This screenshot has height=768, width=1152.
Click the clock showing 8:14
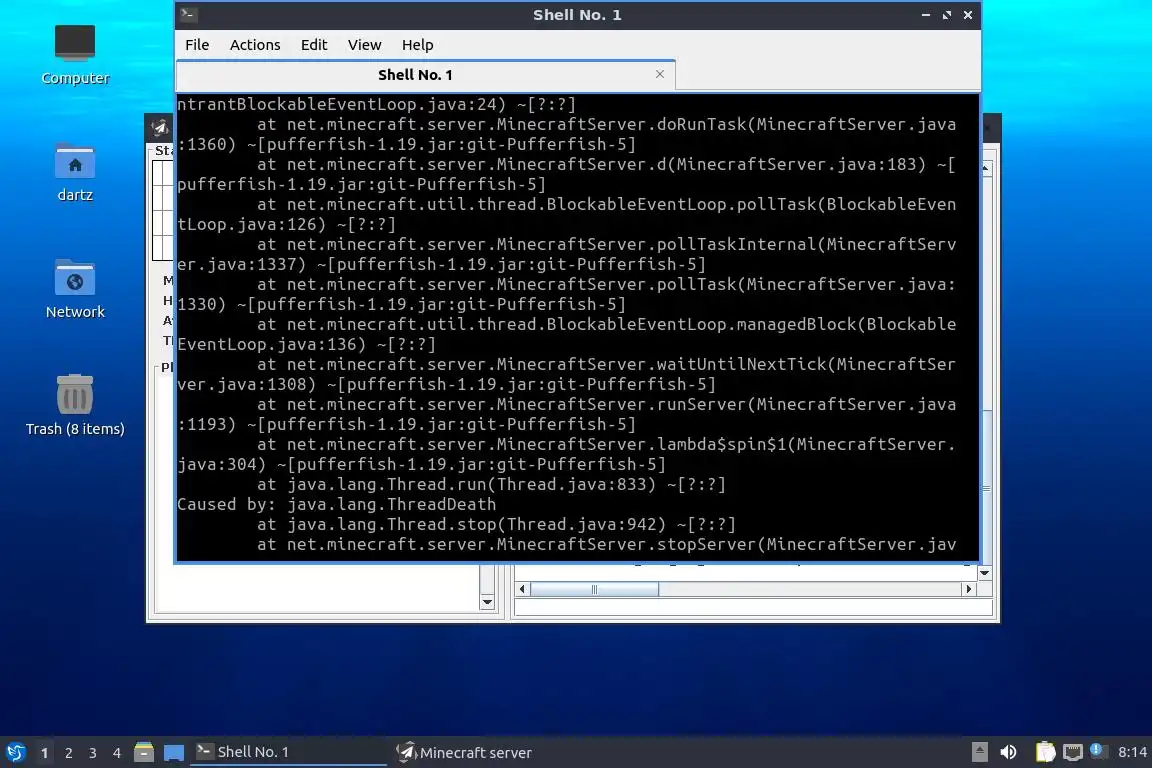[x=1132, y=752]
